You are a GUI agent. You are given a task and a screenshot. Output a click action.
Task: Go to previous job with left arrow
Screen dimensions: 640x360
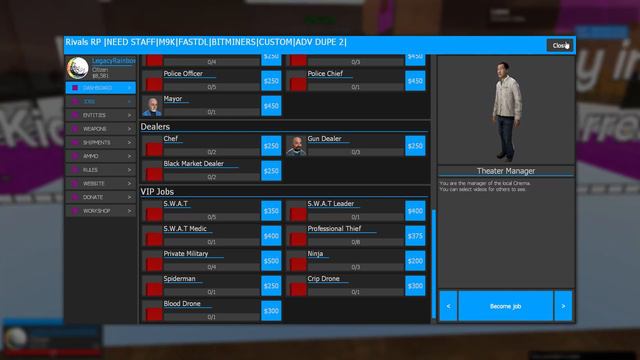coord(448,306)
